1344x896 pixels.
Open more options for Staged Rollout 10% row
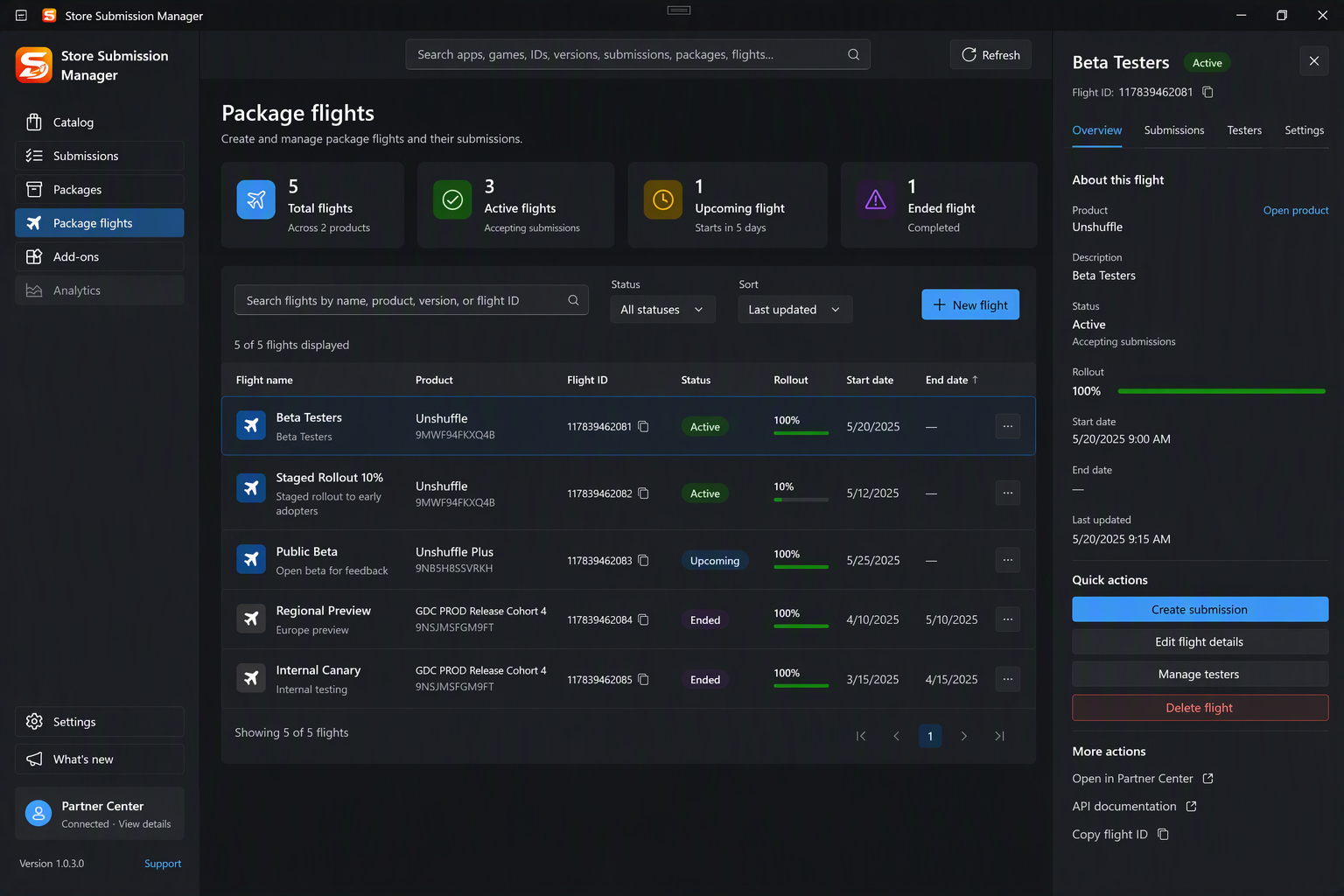[1008, 493]
